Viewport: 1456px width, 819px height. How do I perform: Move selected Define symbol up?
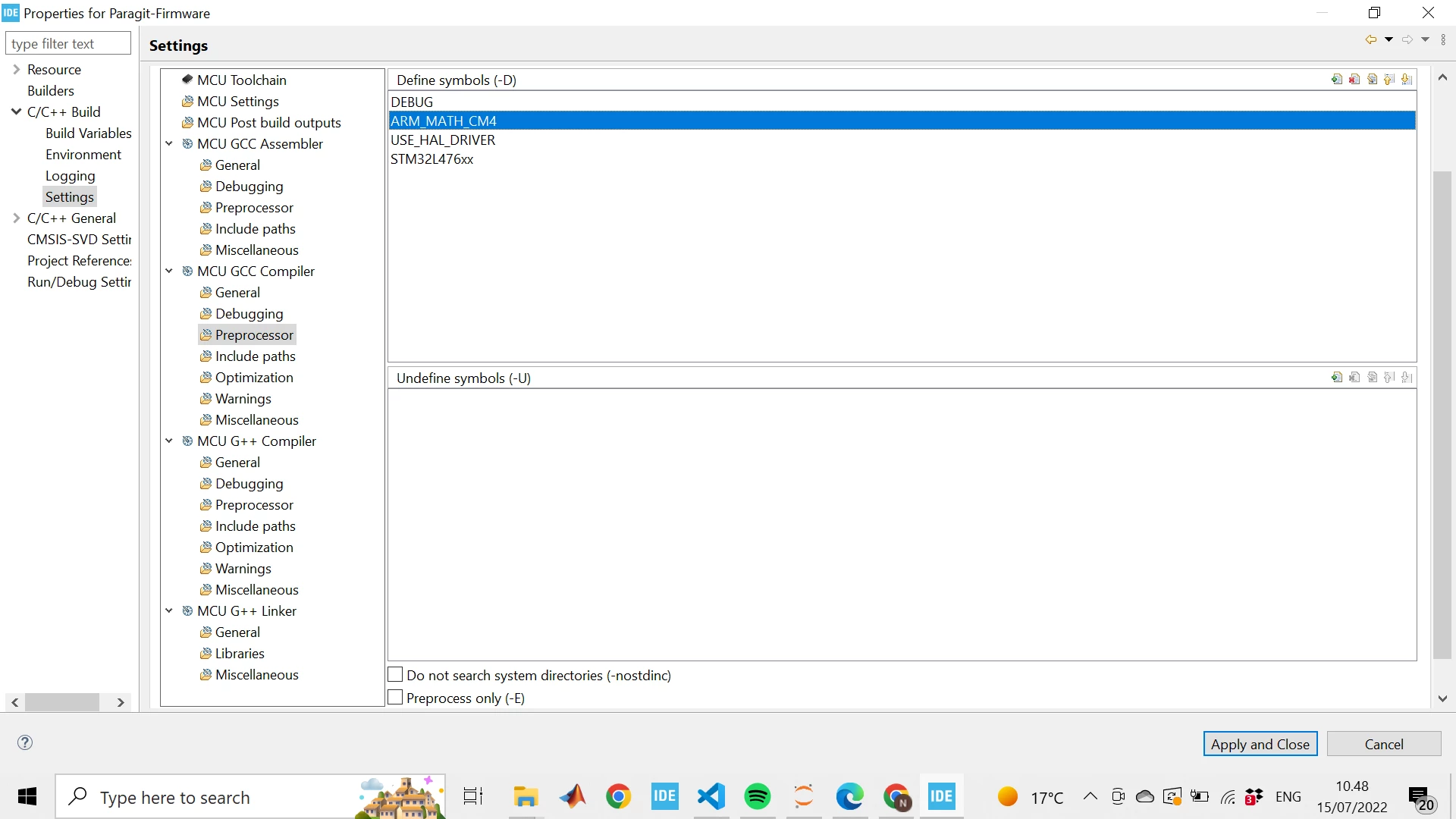click(x=1389, y=80)
